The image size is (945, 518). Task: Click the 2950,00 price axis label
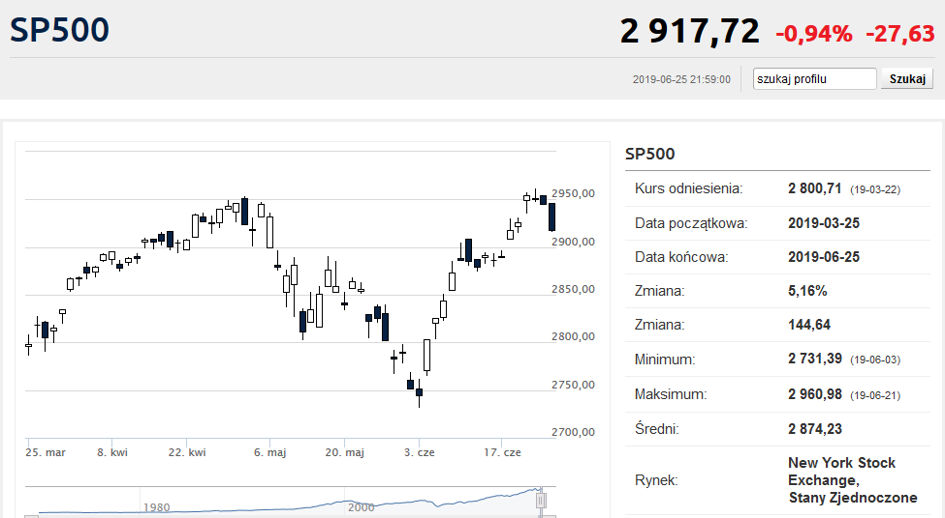pyautogui.click(x=573, y=193)
